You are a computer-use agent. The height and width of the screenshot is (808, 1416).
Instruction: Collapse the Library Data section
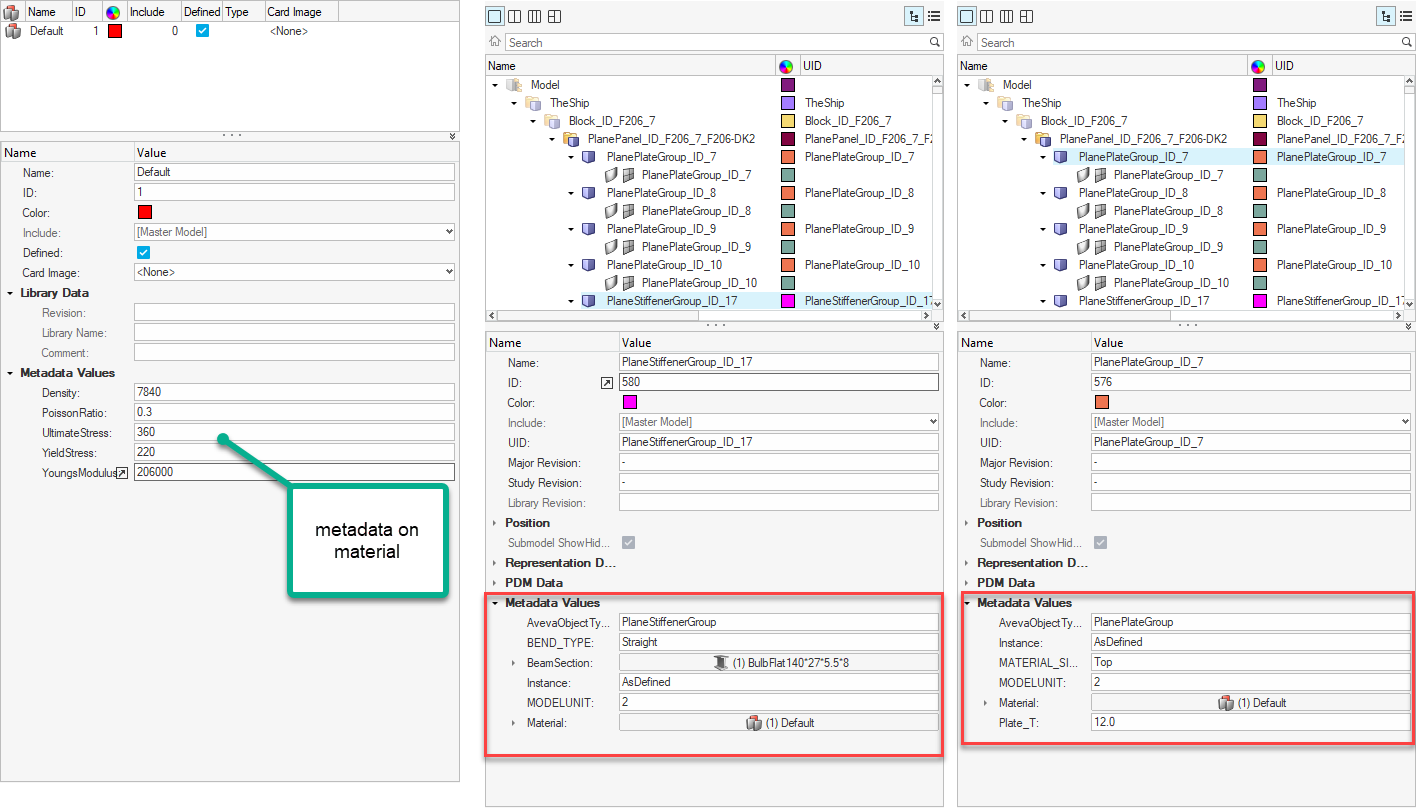pyautogui.click(x=10, y=293)
